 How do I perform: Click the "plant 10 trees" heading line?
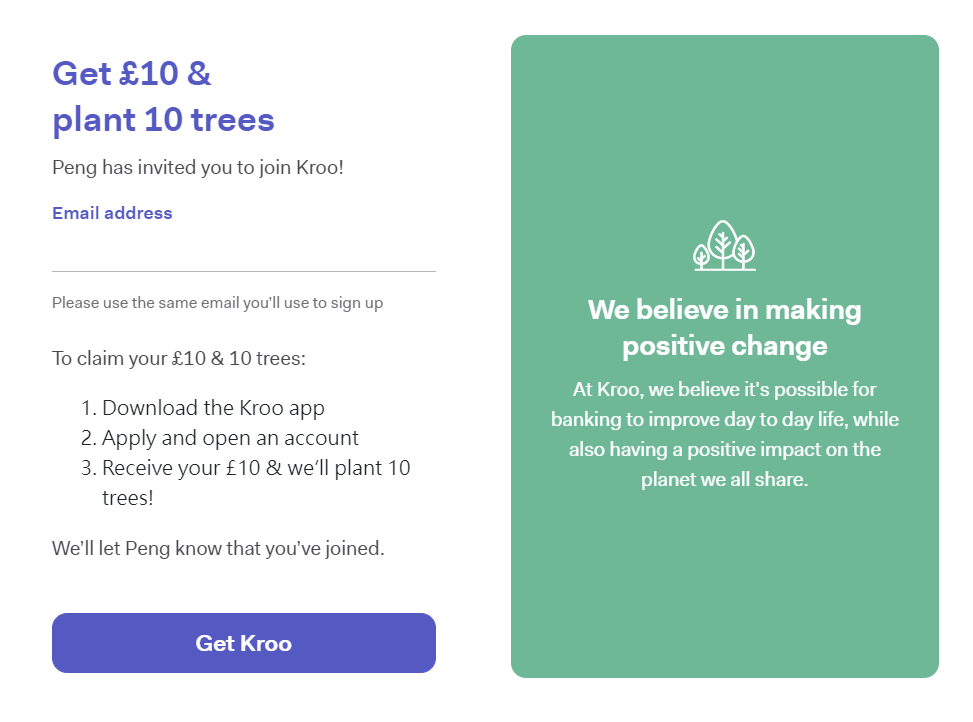click(x=163, y=120)
